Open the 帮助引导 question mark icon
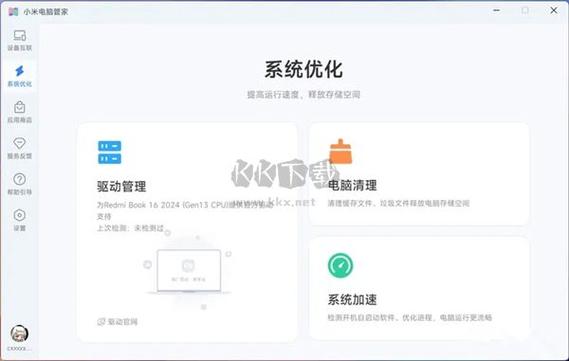The width and height of the screenshot is (569, 361). click(20, 179)
